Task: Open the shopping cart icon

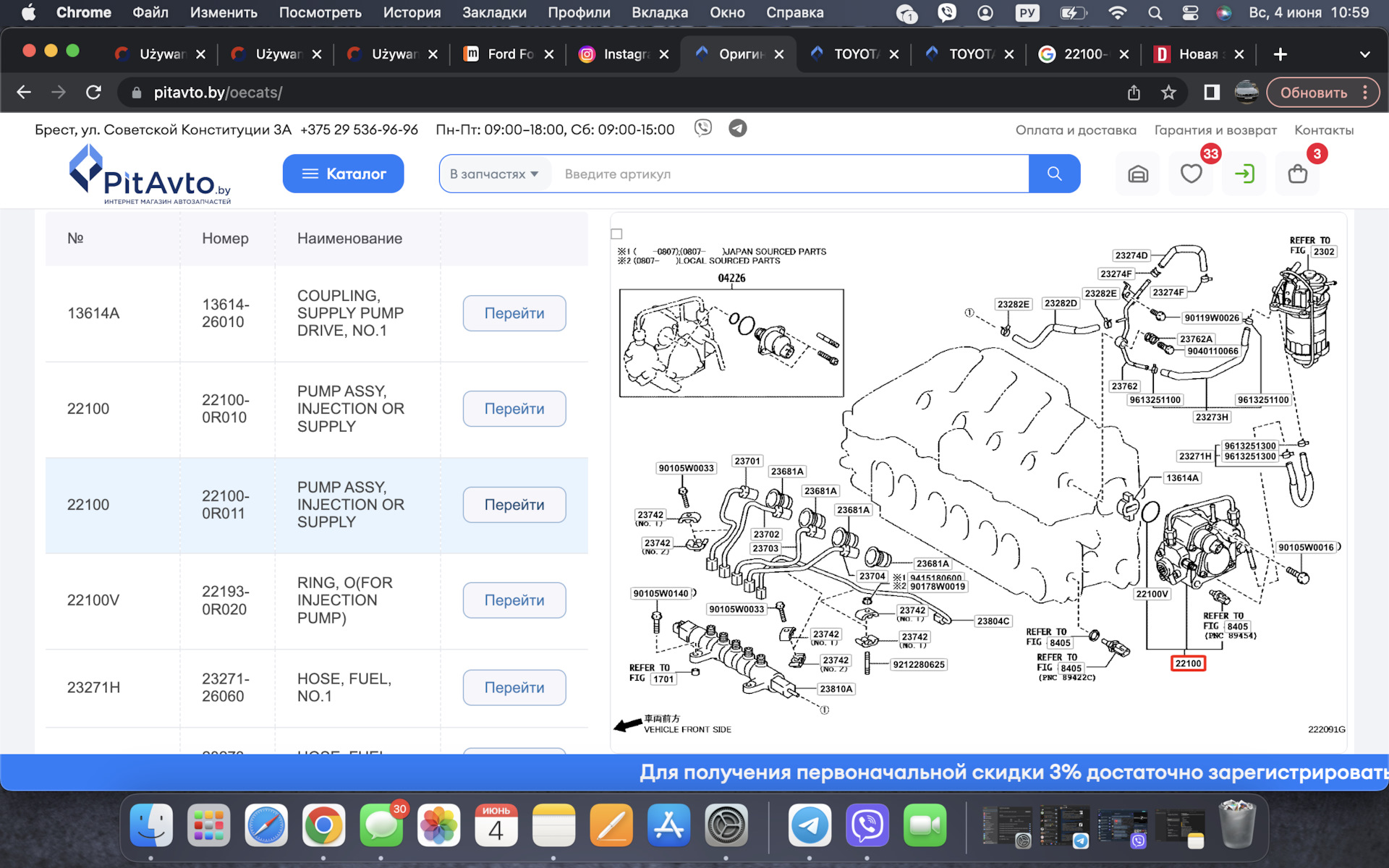Action: click(1297, 174)
